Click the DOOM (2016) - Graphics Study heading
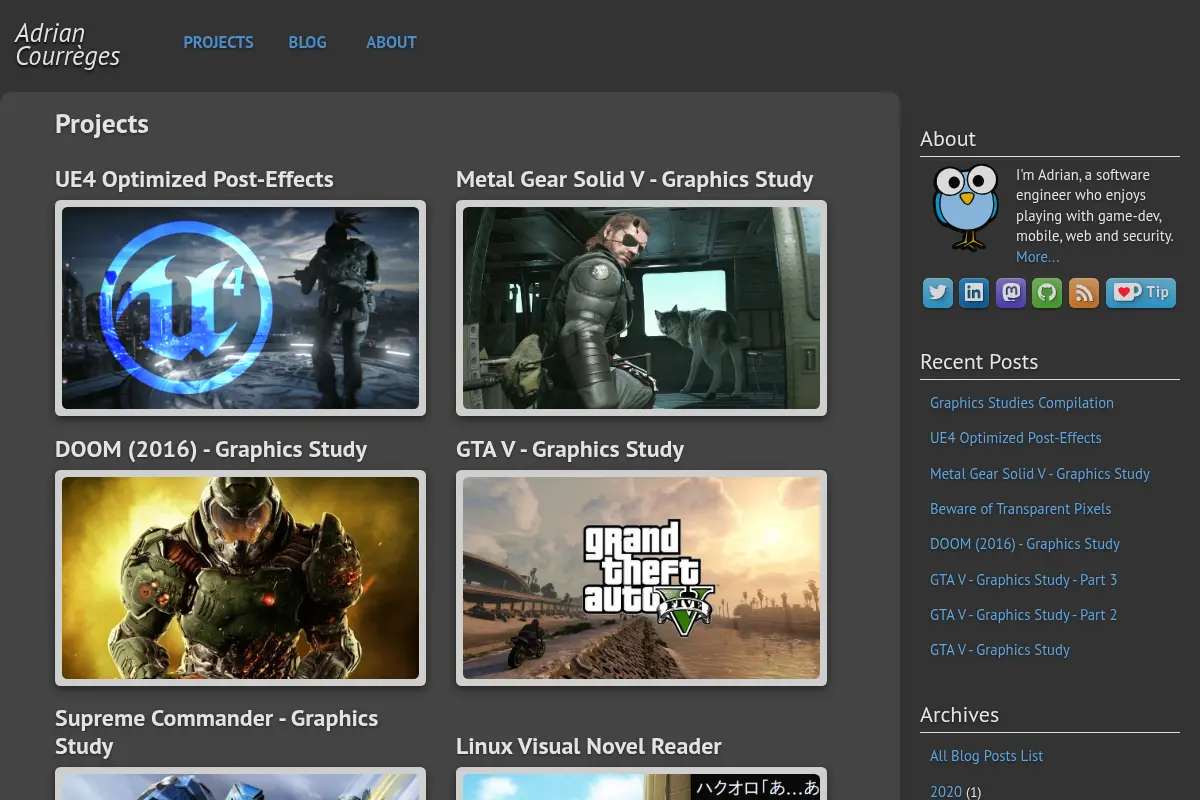 tap(211, 450)
